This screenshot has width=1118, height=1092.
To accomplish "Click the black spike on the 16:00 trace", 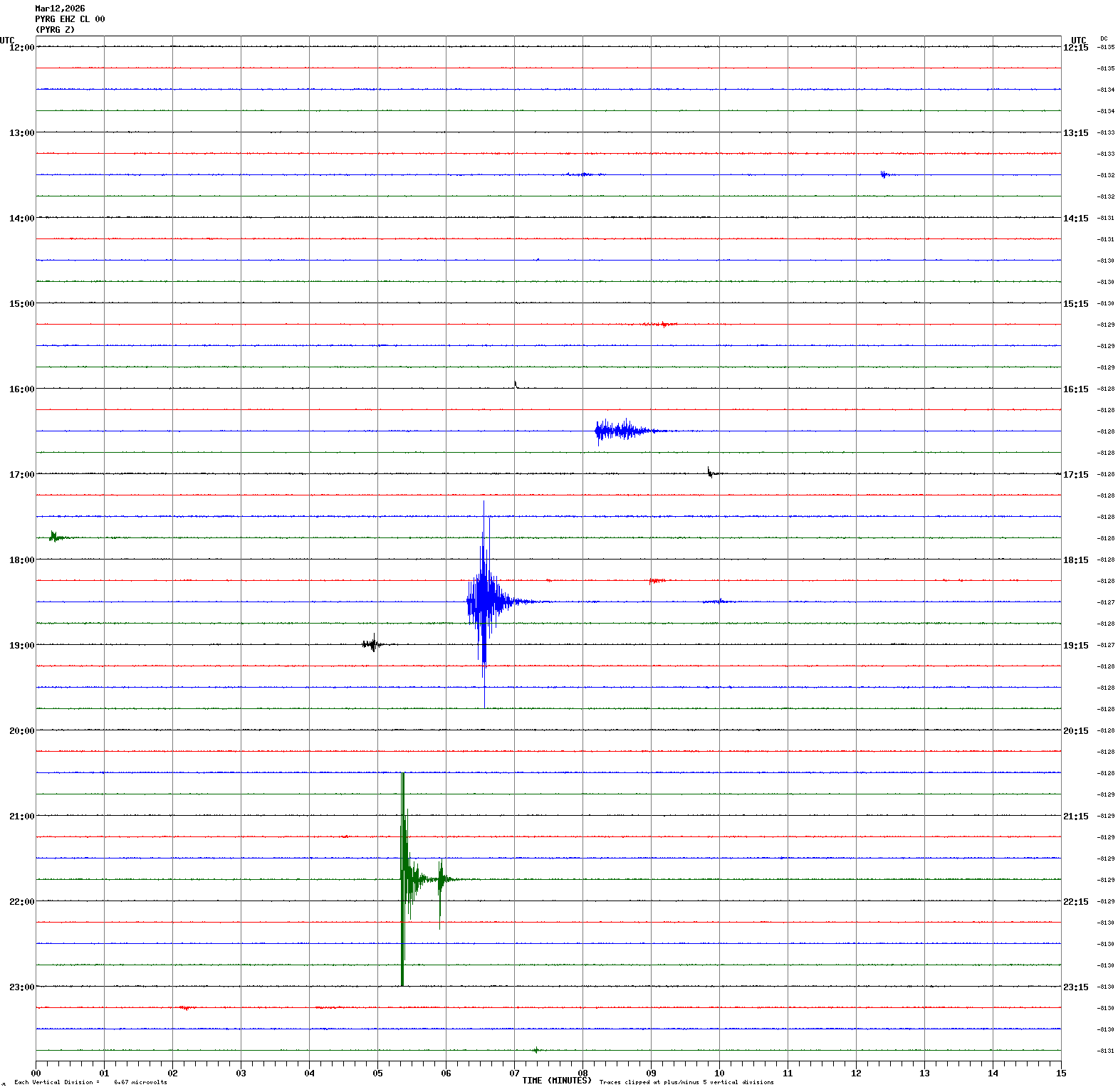I will click(x=516, y=386).
